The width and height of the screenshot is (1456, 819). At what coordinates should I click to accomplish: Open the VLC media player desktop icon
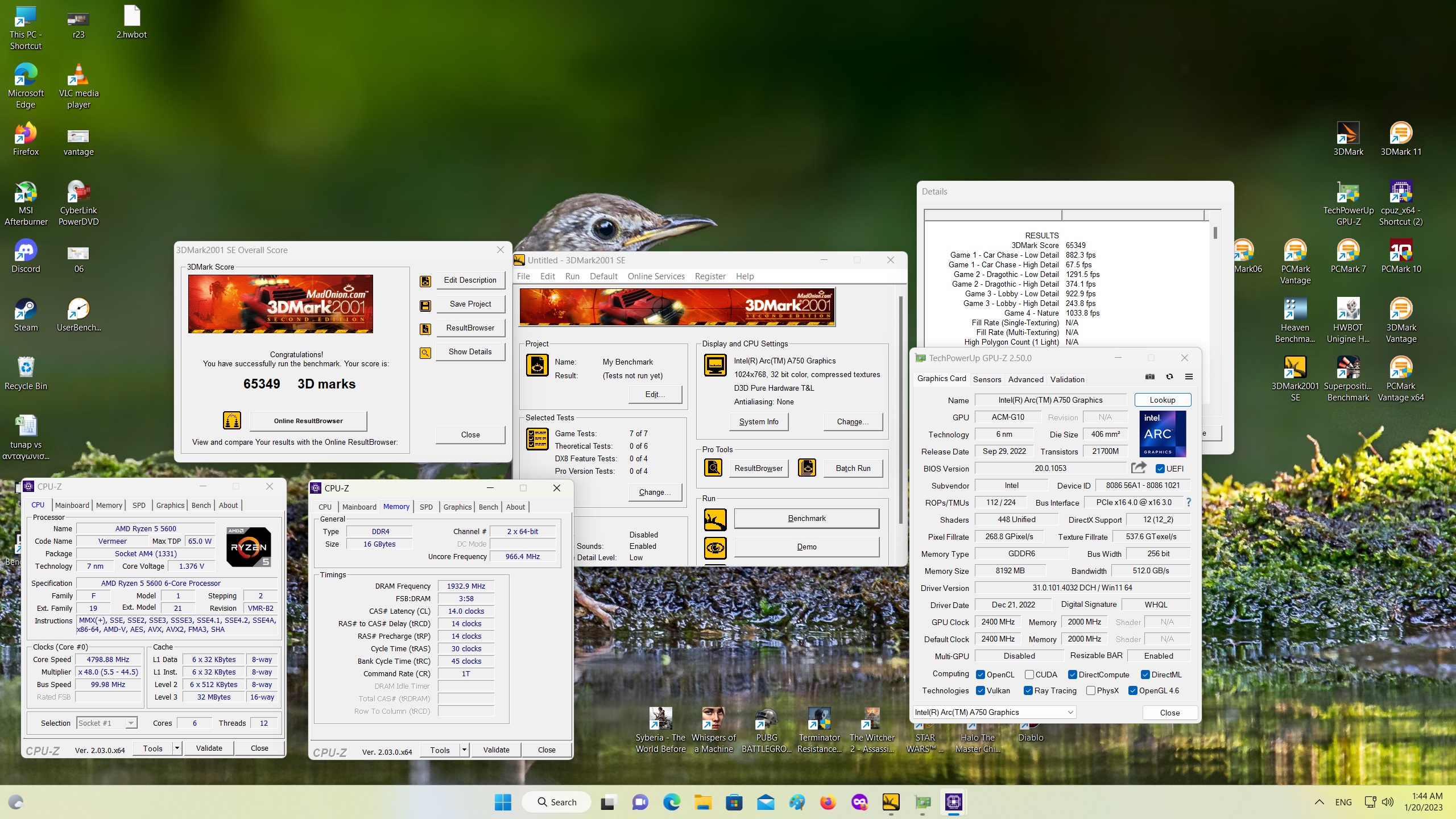tap(78, 86)
